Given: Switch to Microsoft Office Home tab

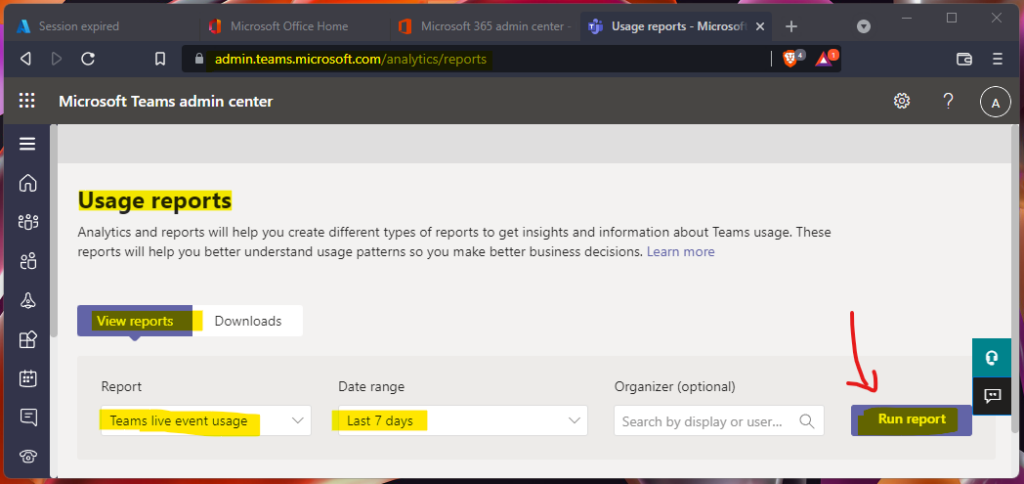Looking at the screenshot, I should click(x=295, y=27).
